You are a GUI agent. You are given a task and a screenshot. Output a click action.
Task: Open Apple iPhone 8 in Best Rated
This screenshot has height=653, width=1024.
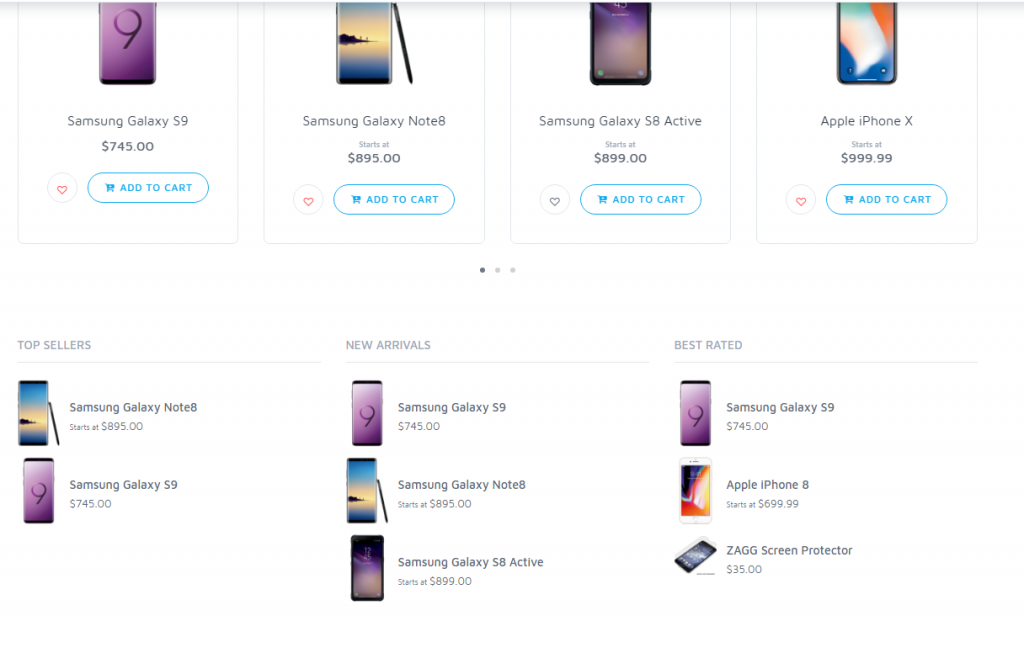767,485
